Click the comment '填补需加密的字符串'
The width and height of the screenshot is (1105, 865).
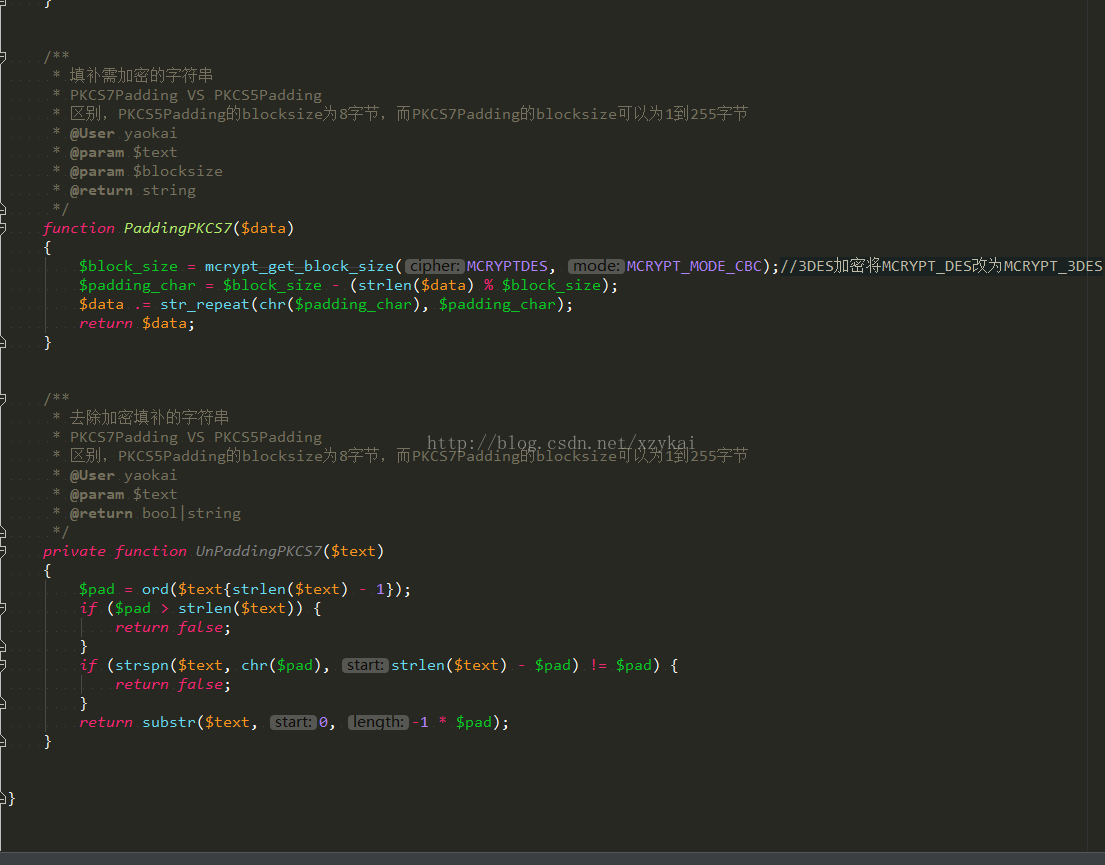(x=141, y=75)
